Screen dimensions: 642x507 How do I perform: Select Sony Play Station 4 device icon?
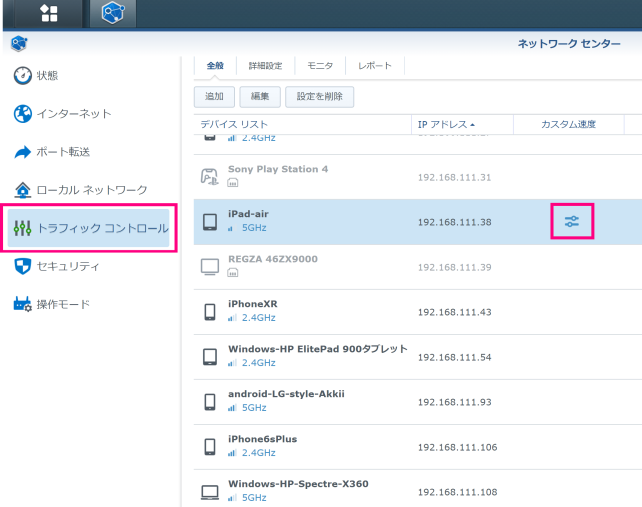tap(209, 177)
